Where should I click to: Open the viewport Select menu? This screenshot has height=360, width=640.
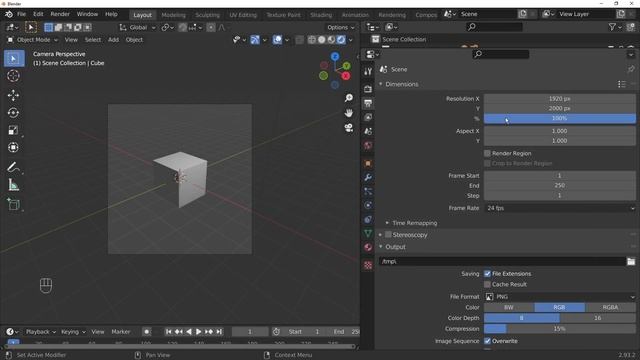pyautogui.click(x=93, y=40)
